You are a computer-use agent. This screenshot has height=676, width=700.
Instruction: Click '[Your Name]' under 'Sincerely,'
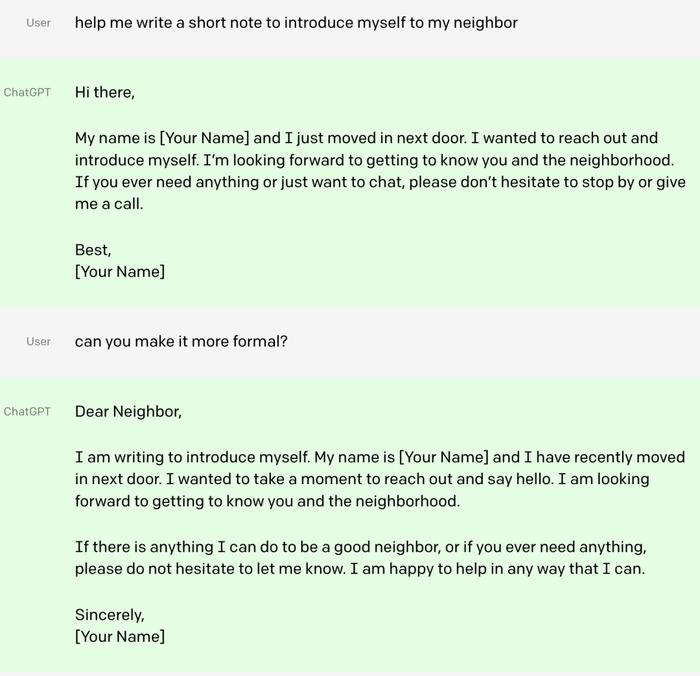120,636
